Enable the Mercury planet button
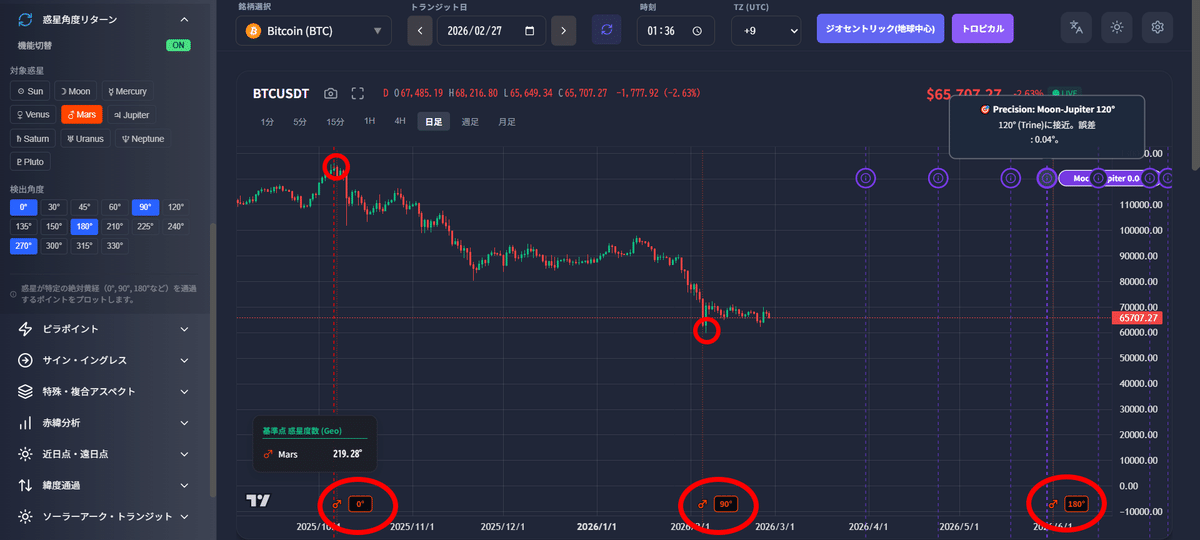The width and height of the screenshot is (1200, 540). [127, 91]
